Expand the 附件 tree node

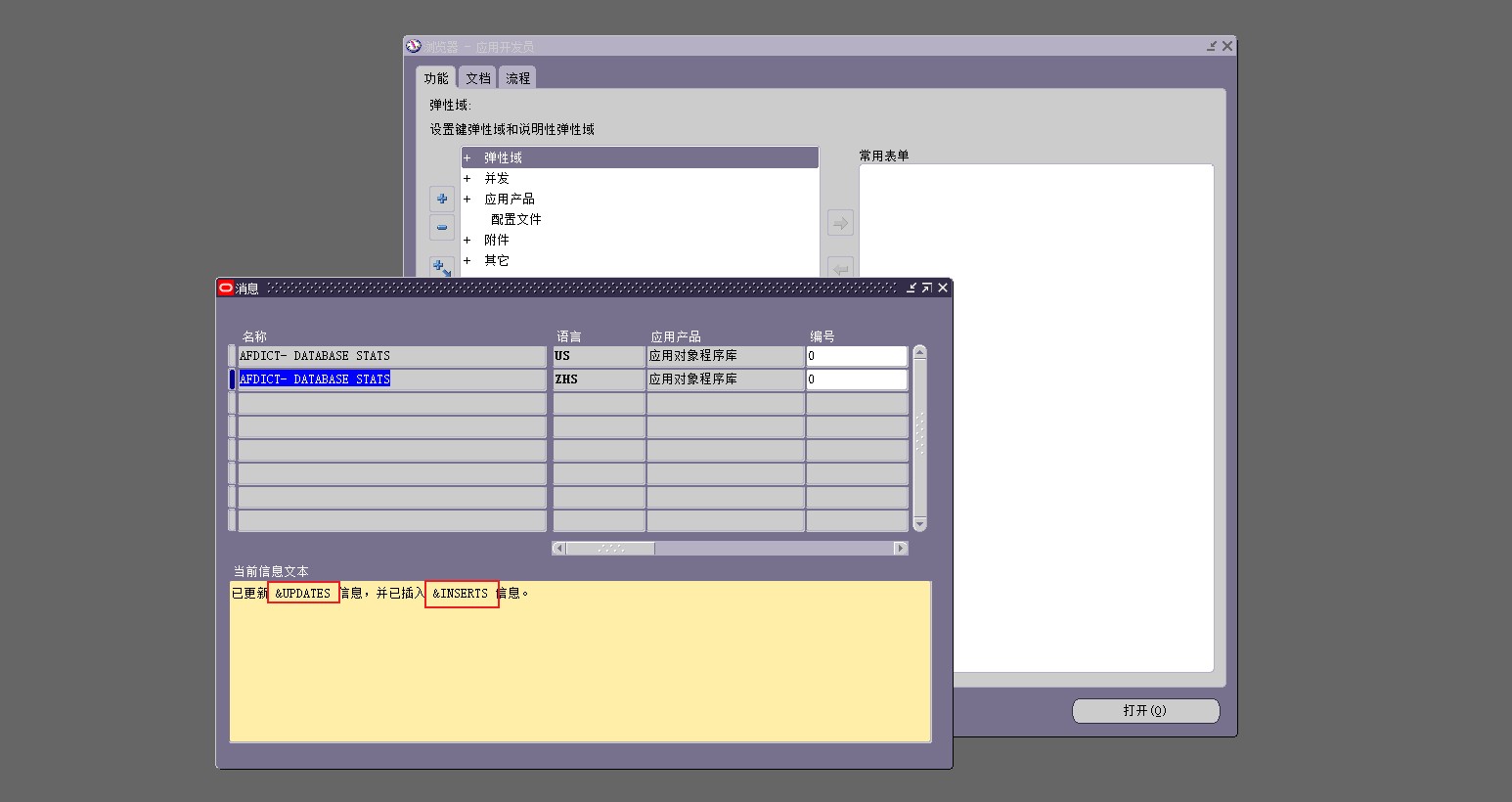(x=467, y=240)
